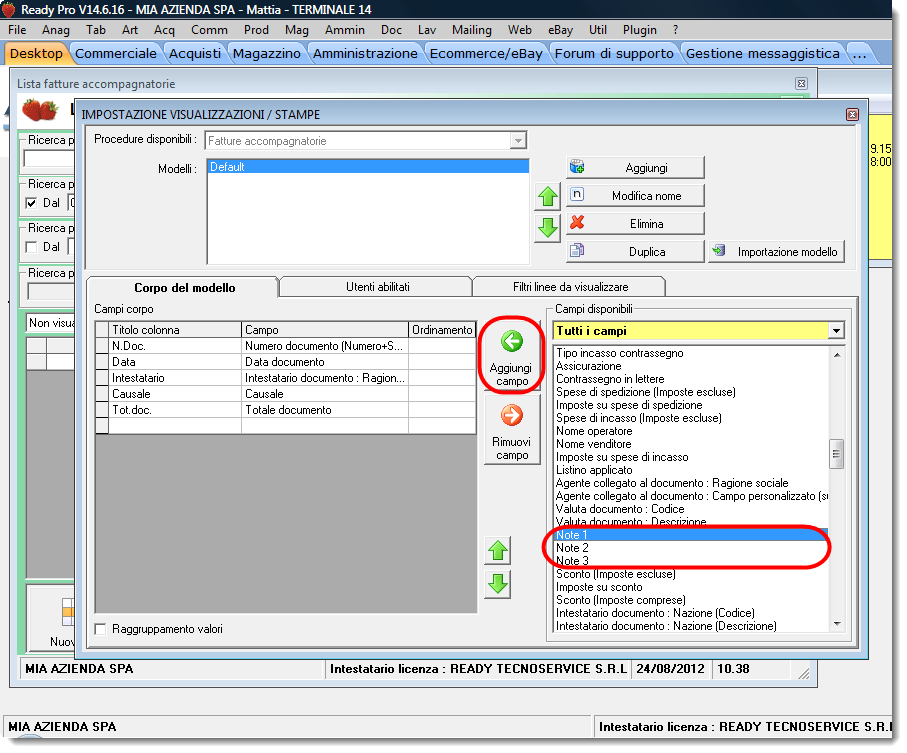Close the Impostazione visualizzazioni dialog
This screenshot has width=907, height=753.
pyautogui.click(x=852, y=115)
